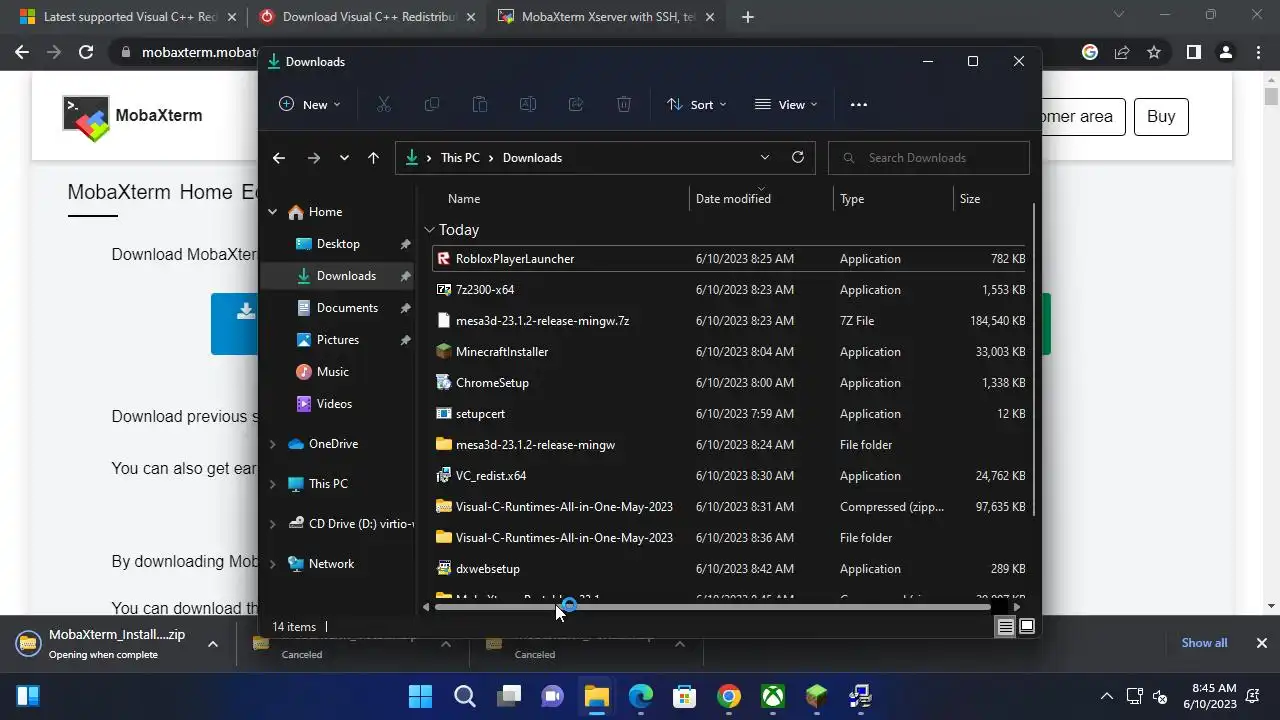Open the Sort dropdown
This screenshot has width=1280, height=720.
click(697, 104)
